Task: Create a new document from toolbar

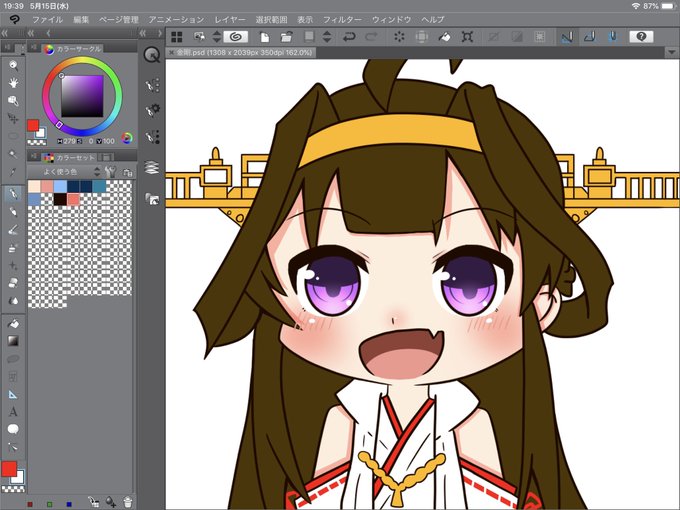Action: tap(265, 37)
